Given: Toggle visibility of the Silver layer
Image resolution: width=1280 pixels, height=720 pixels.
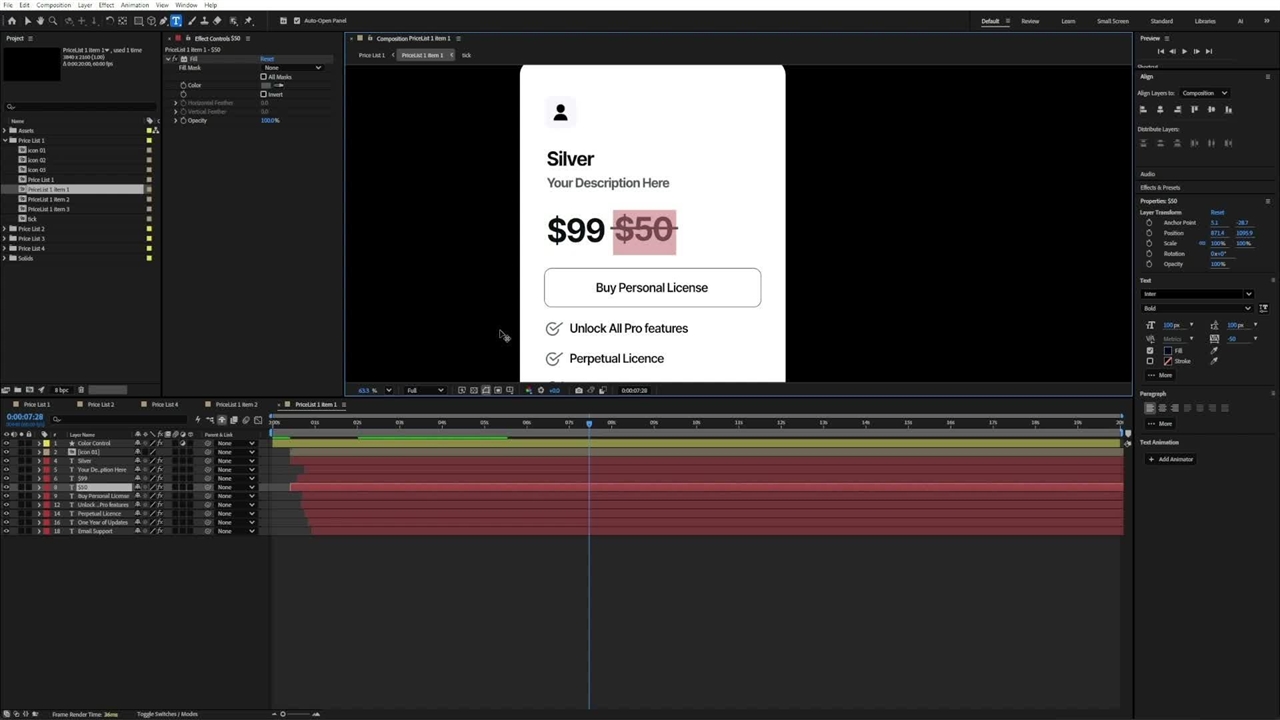Looking at the screenshot, I should [x=6, y=461].
